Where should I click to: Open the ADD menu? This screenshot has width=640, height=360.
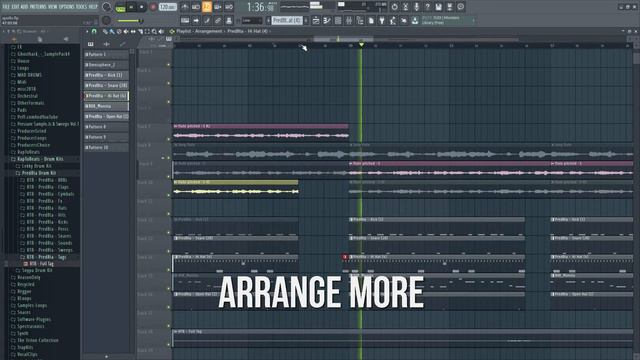(x=24, y=7)
